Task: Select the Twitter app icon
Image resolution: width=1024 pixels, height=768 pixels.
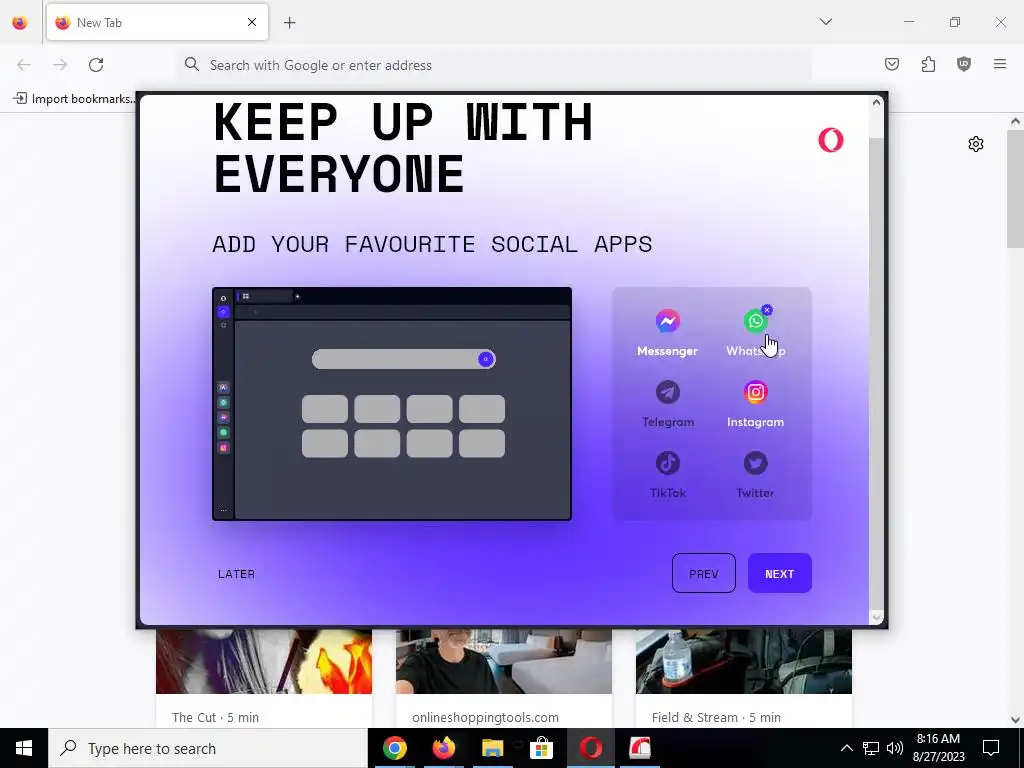Action: coord(756,463)
